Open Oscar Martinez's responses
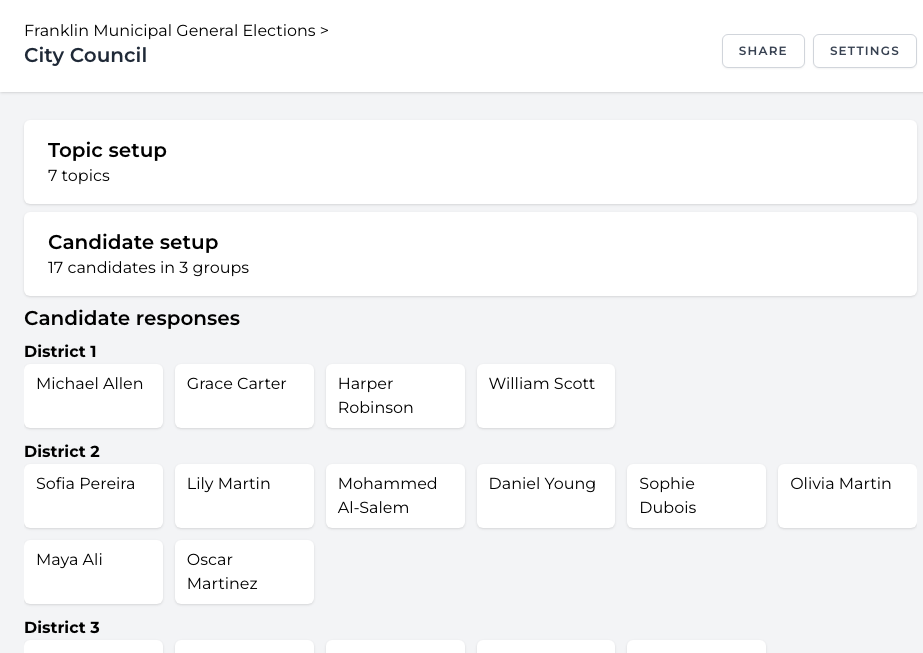Image resolution: width=923 pixels, height=653 pixels. pyautogui.click(x=244, y=572)
